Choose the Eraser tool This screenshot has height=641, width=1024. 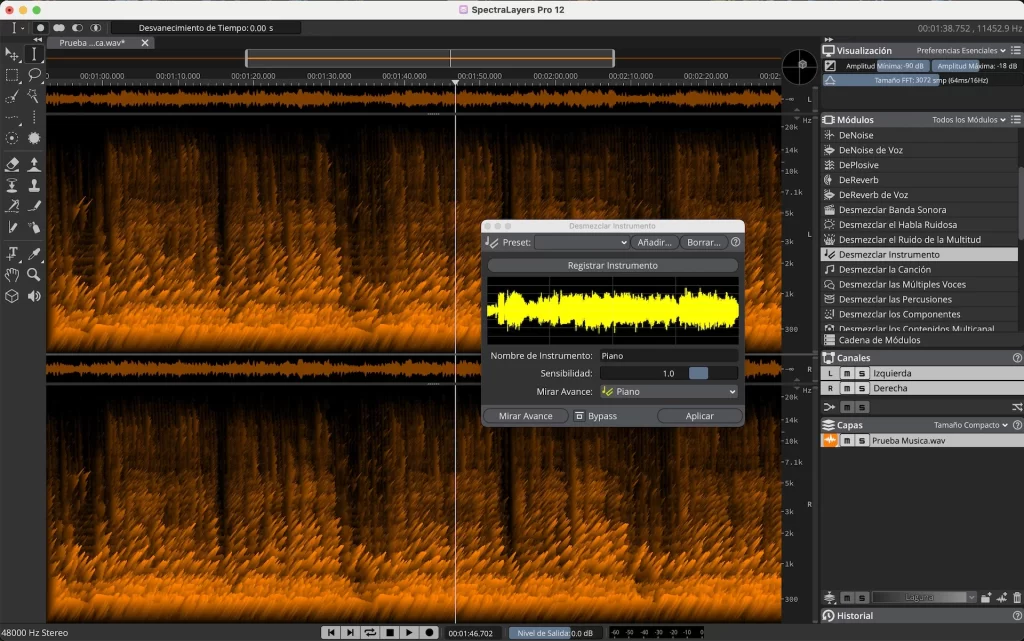(x=12, y=164)
